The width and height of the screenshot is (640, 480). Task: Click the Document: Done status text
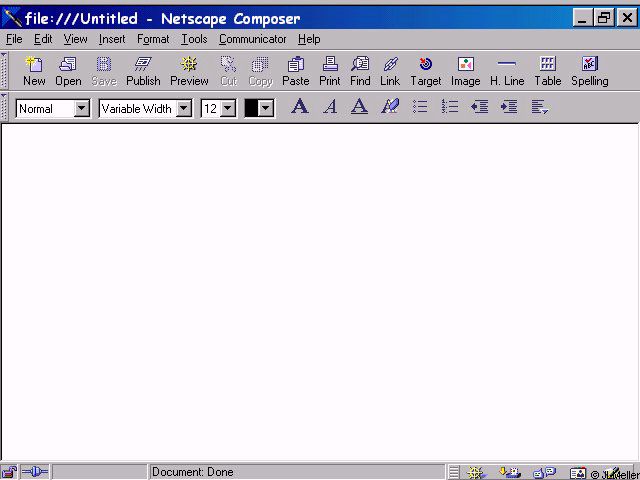193,472
